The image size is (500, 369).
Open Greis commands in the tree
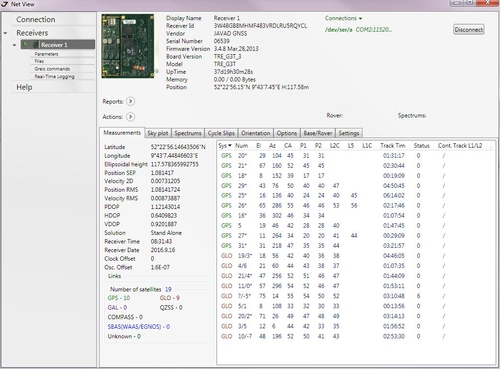coord(52,69)
